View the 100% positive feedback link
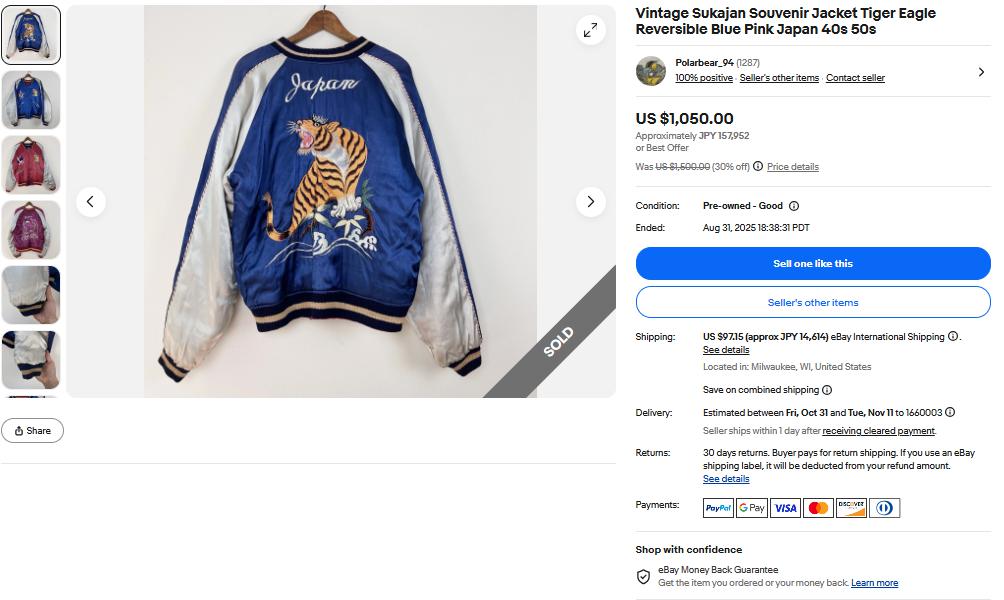Image resolution: width=1004 pixels, height=600 pixels. 704,78
